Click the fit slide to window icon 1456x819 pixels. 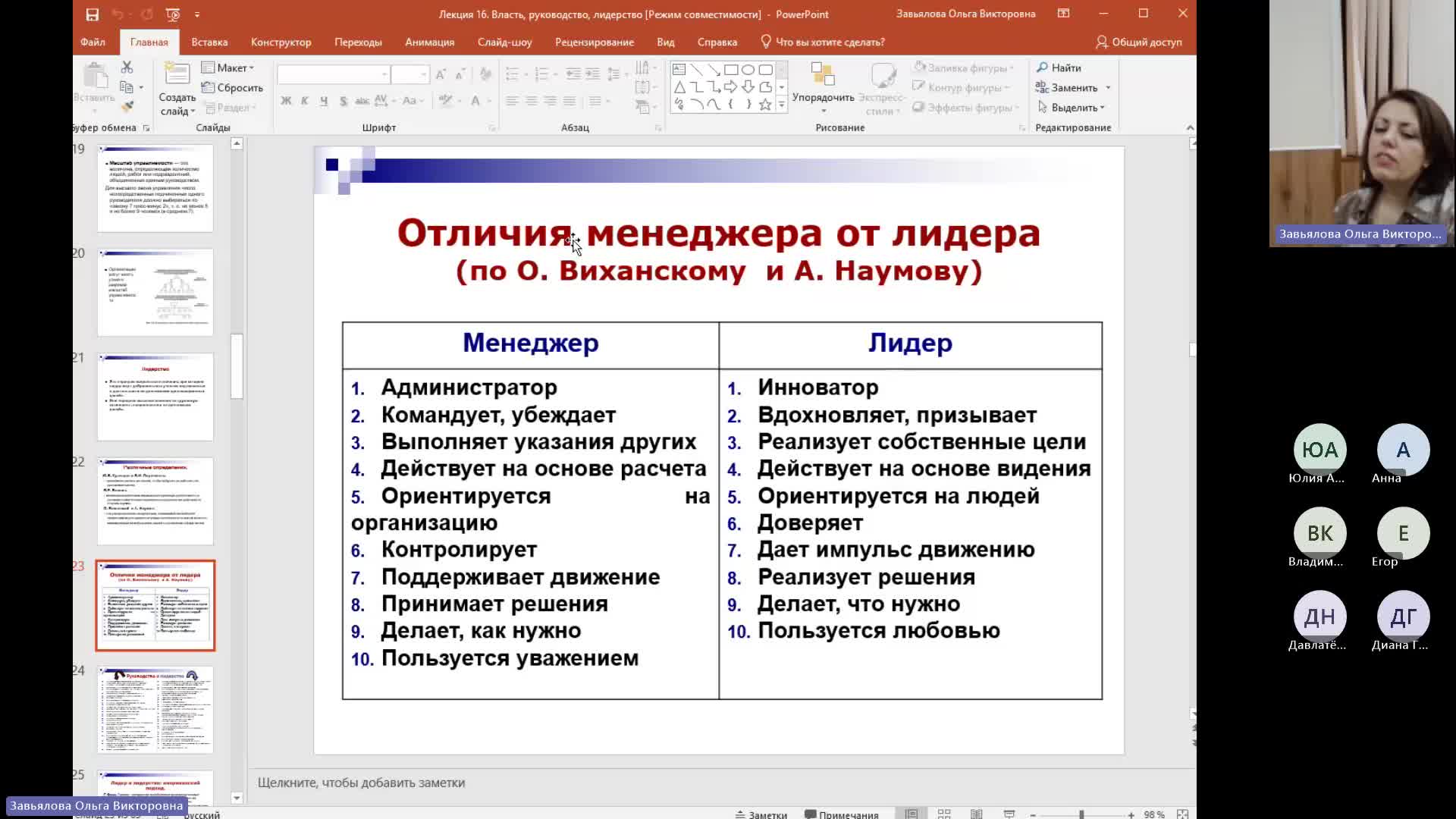click(x=1182, y=814)
